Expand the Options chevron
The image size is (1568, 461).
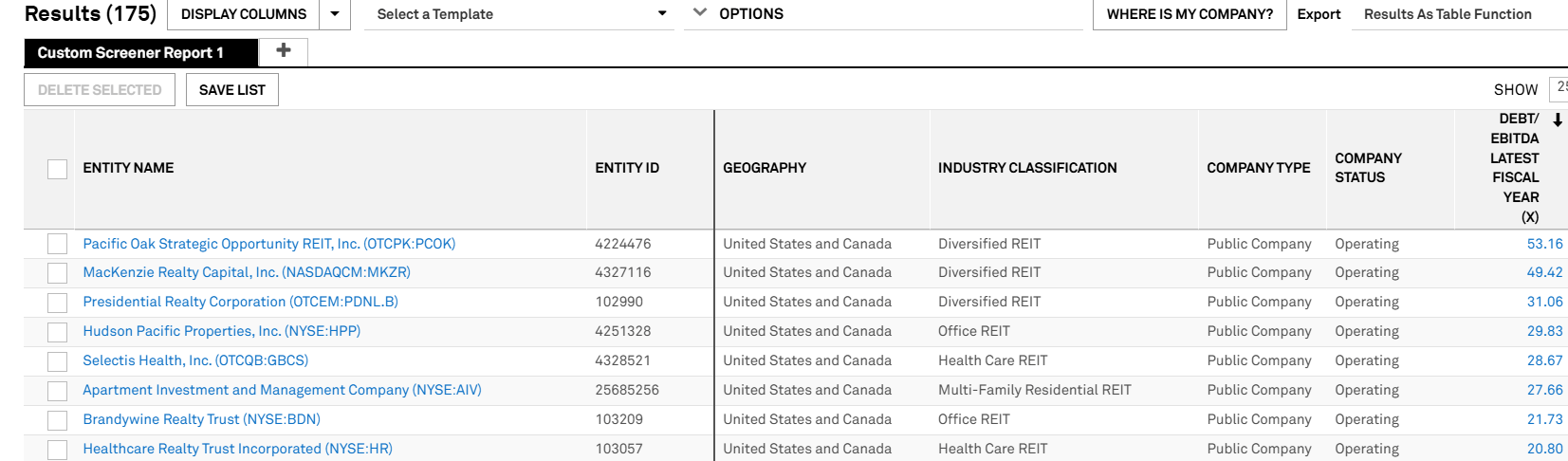click(x=700, y=13)
